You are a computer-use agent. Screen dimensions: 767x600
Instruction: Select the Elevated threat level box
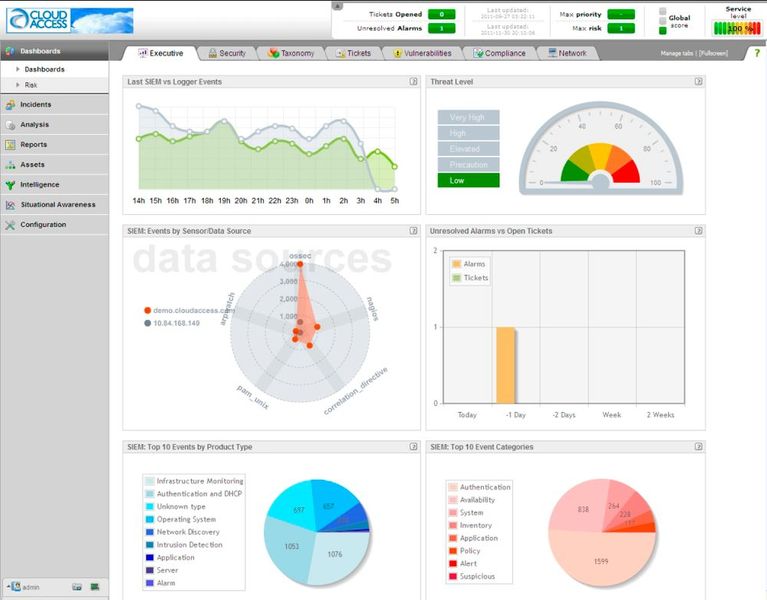(469, 149)
